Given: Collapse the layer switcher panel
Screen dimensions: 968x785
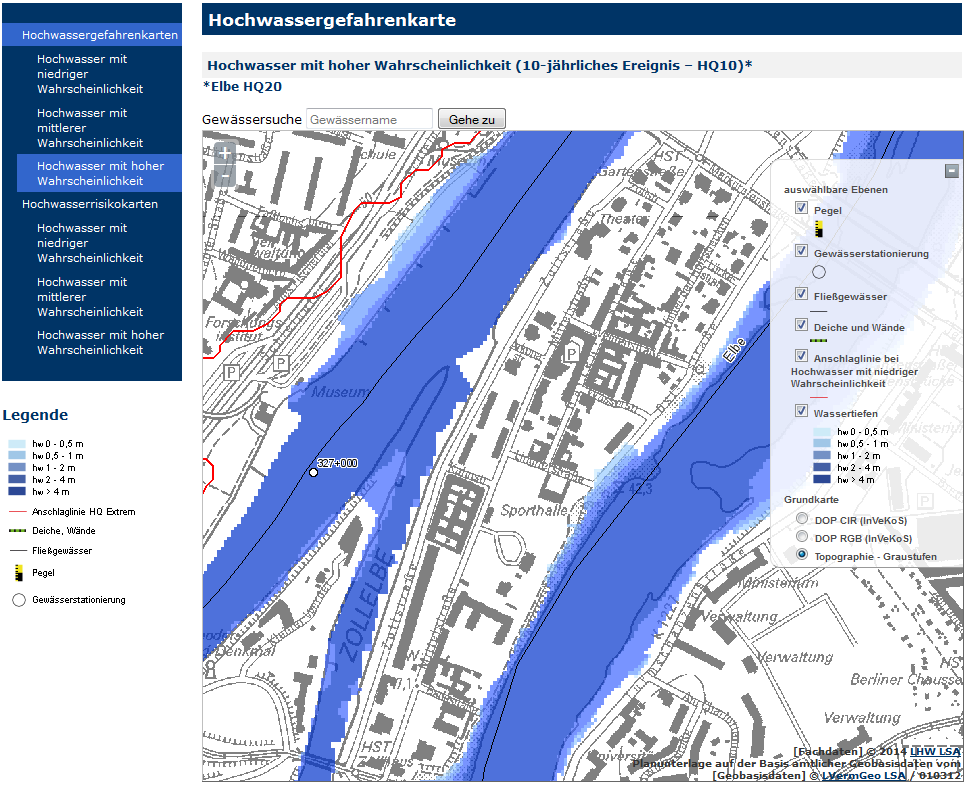Looking at the screenshot, I should tap(952, 171).
